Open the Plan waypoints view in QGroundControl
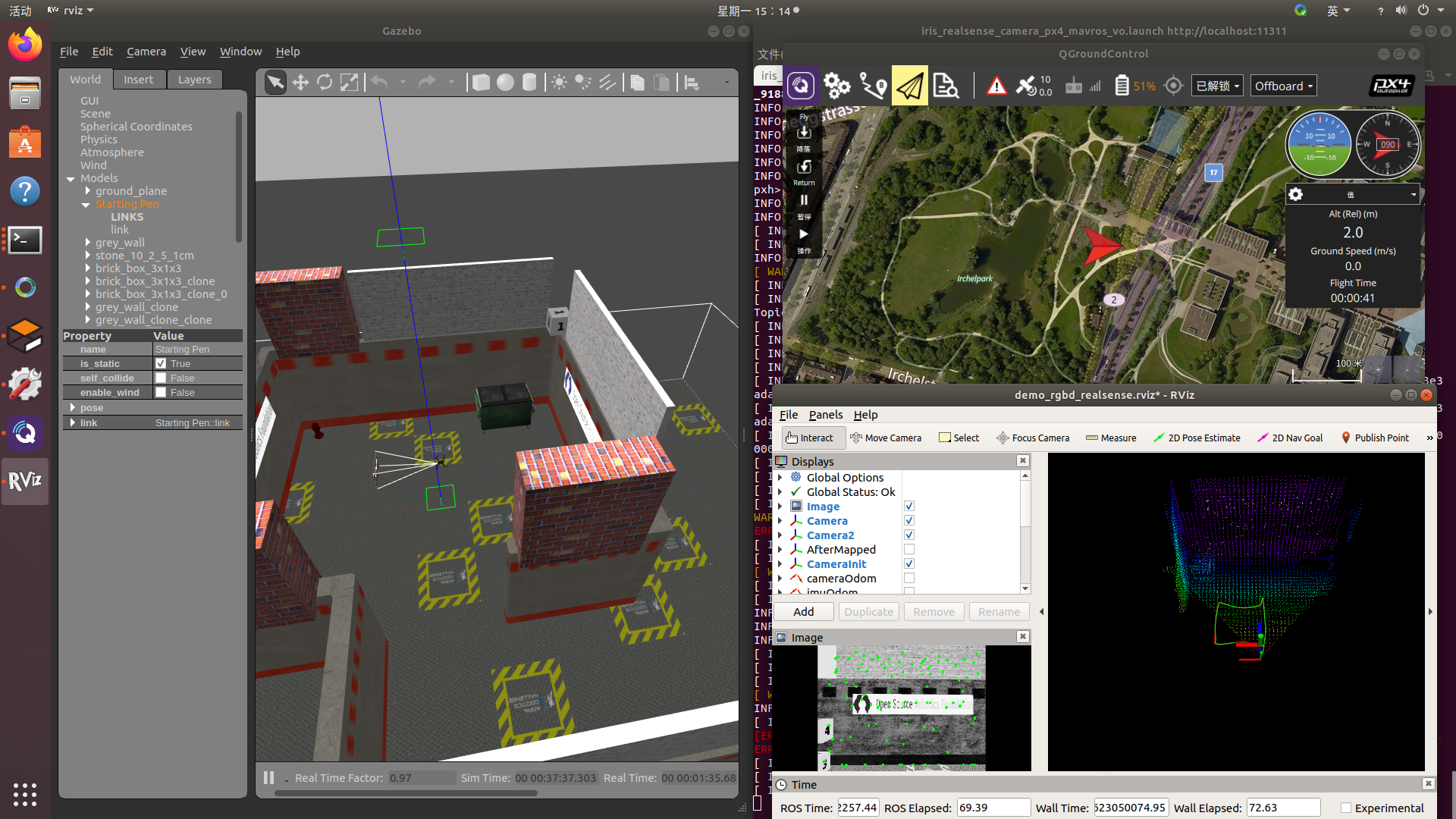This screenshot has width=1456, height=819. pyautogui.click(x=873, y=86)
